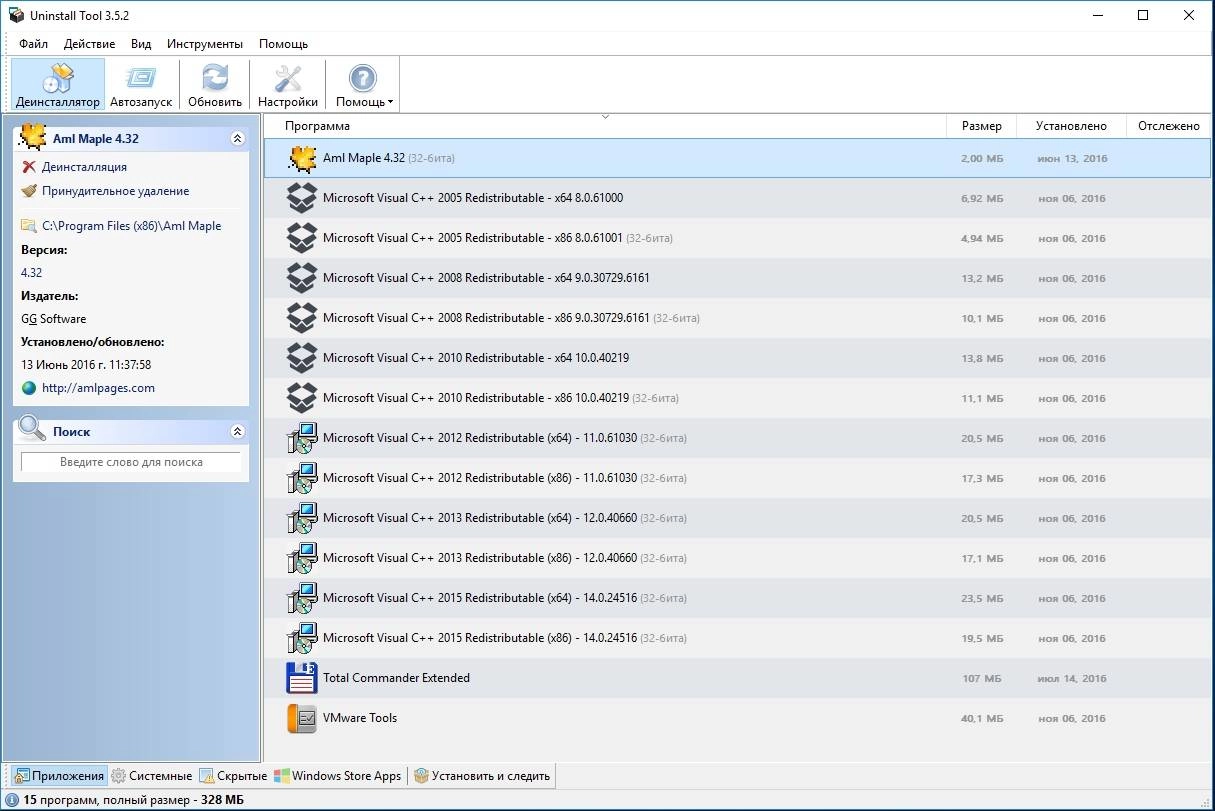Click version value 4.32 in info panel
This screenshot has height=811, width=1215.
32,272
